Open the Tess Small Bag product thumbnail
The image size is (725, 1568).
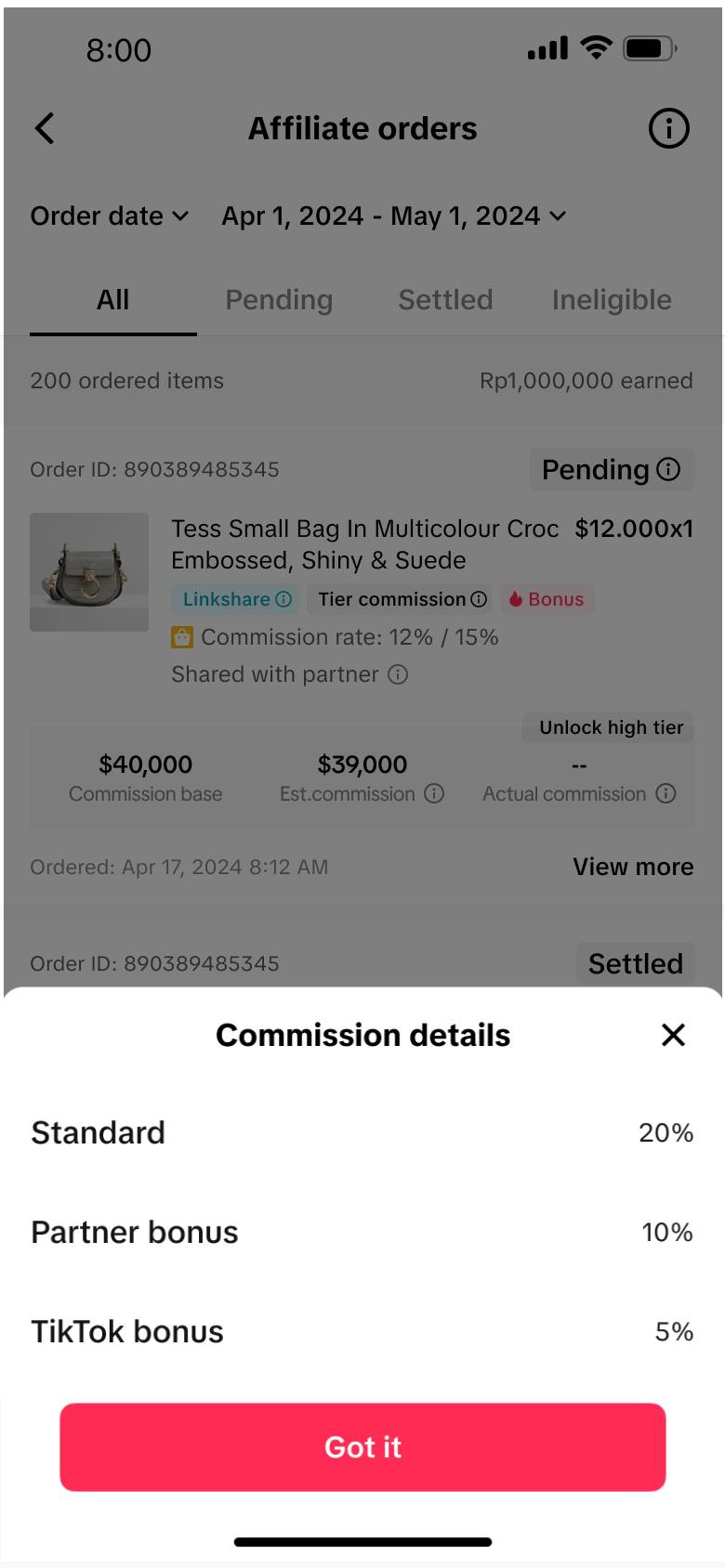pos(89,572)
